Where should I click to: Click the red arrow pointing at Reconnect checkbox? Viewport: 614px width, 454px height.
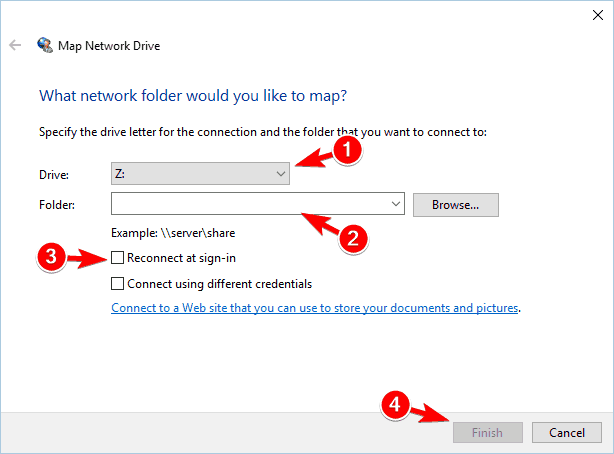pos(87,259)
